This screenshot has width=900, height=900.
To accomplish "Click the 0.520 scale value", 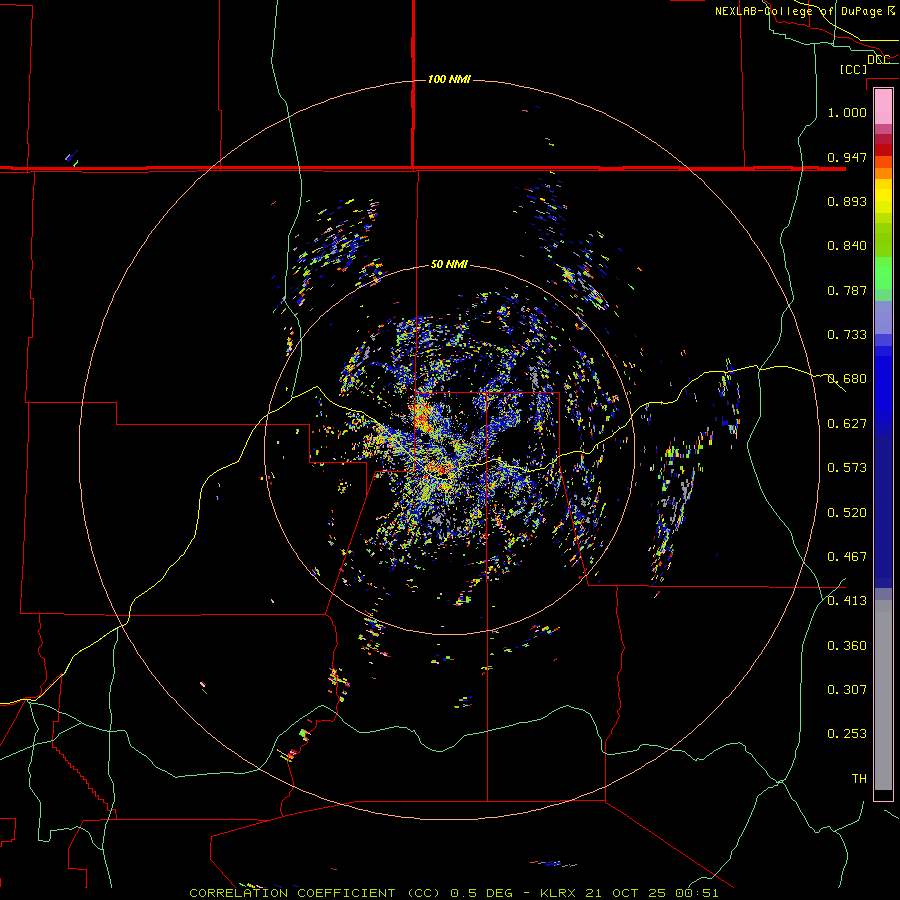I will [x=847, y=513].
